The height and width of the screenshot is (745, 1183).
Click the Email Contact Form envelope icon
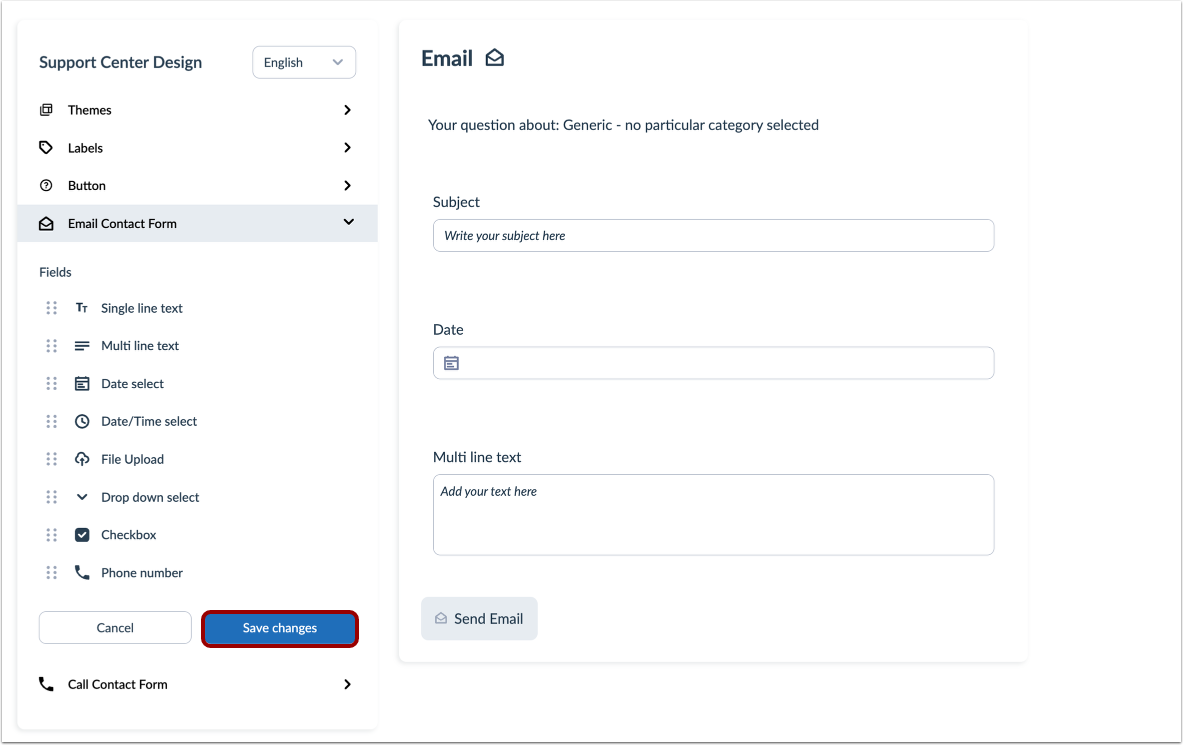pos(46,223)
